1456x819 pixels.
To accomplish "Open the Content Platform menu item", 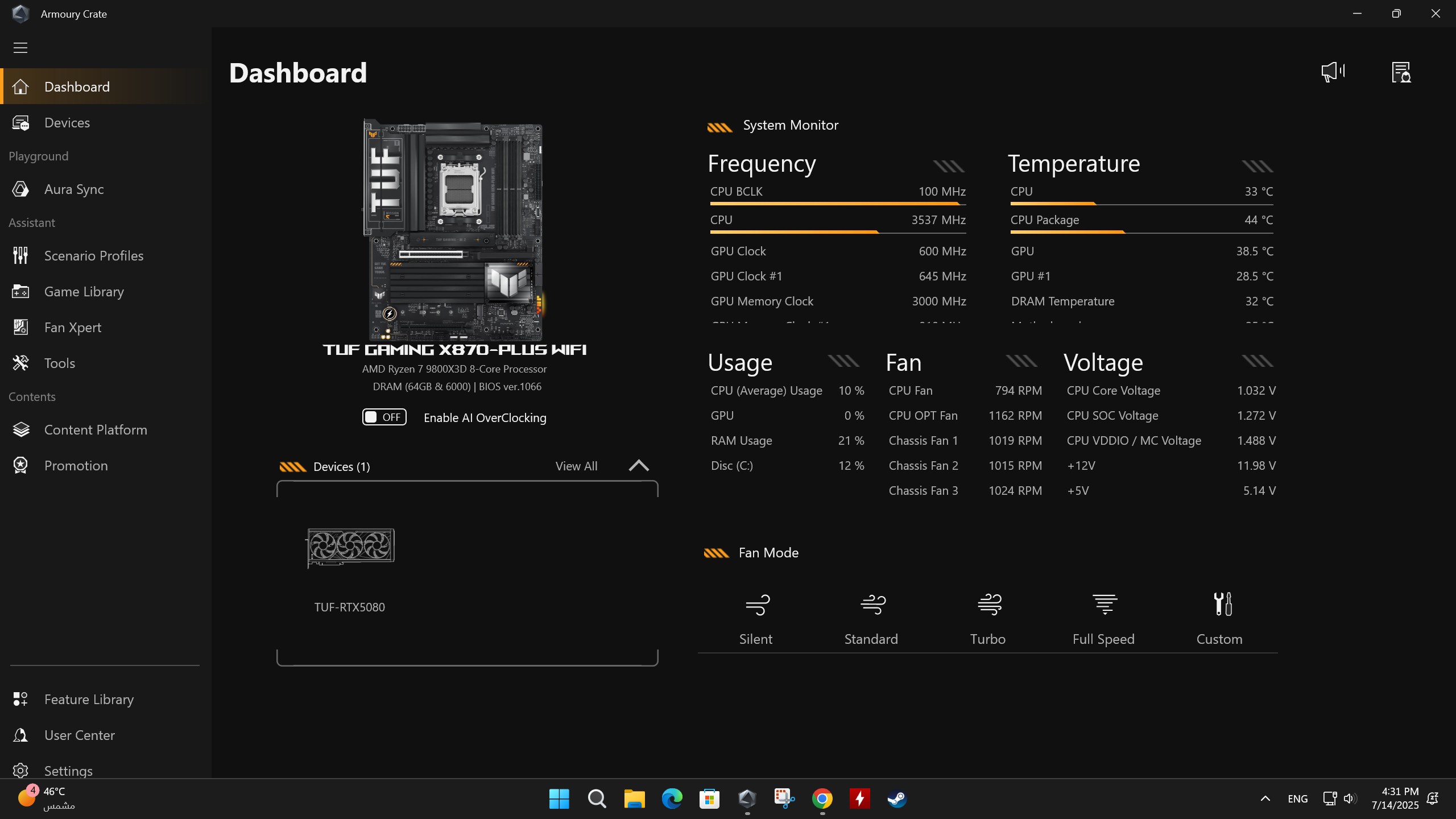I will [105, 430].
